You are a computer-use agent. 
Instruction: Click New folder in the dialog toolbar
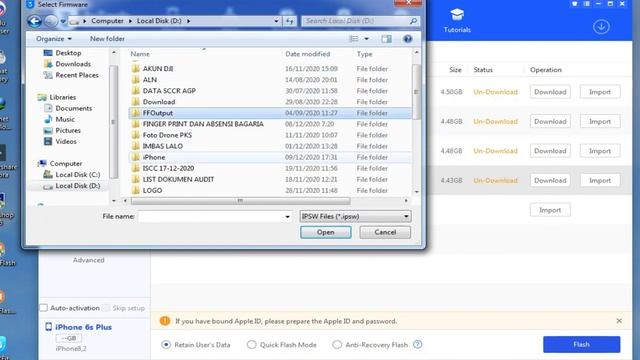(x=107, y=39)
